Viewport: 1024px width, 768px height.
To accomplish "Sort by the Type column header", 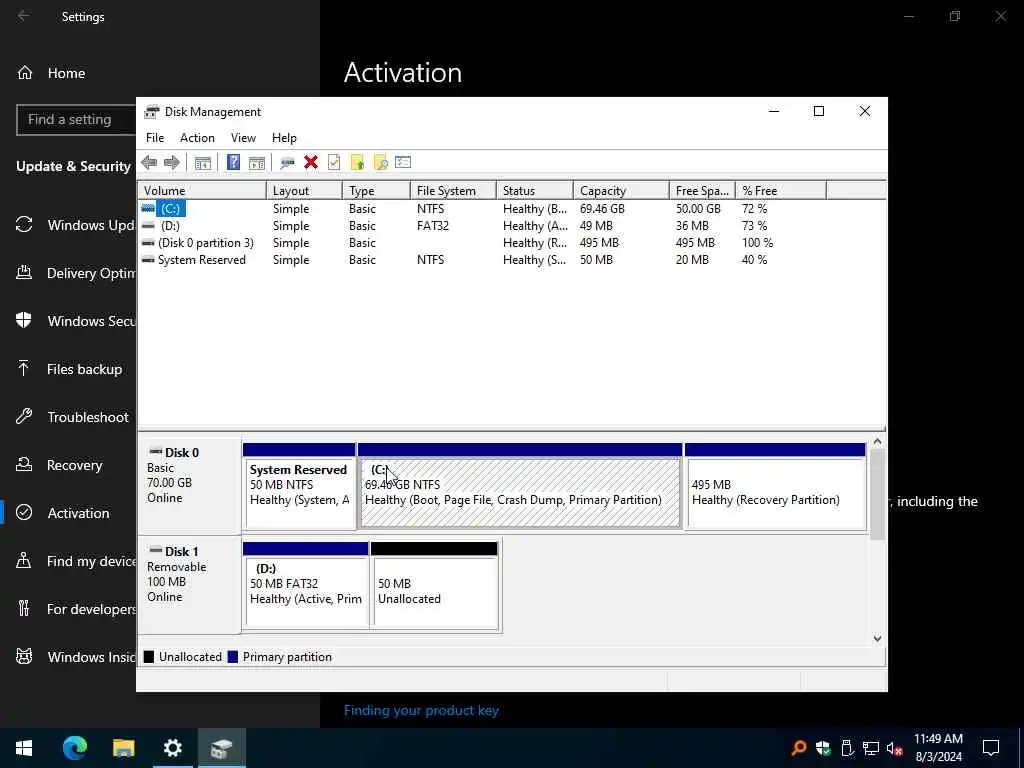I will coord(376,191).
